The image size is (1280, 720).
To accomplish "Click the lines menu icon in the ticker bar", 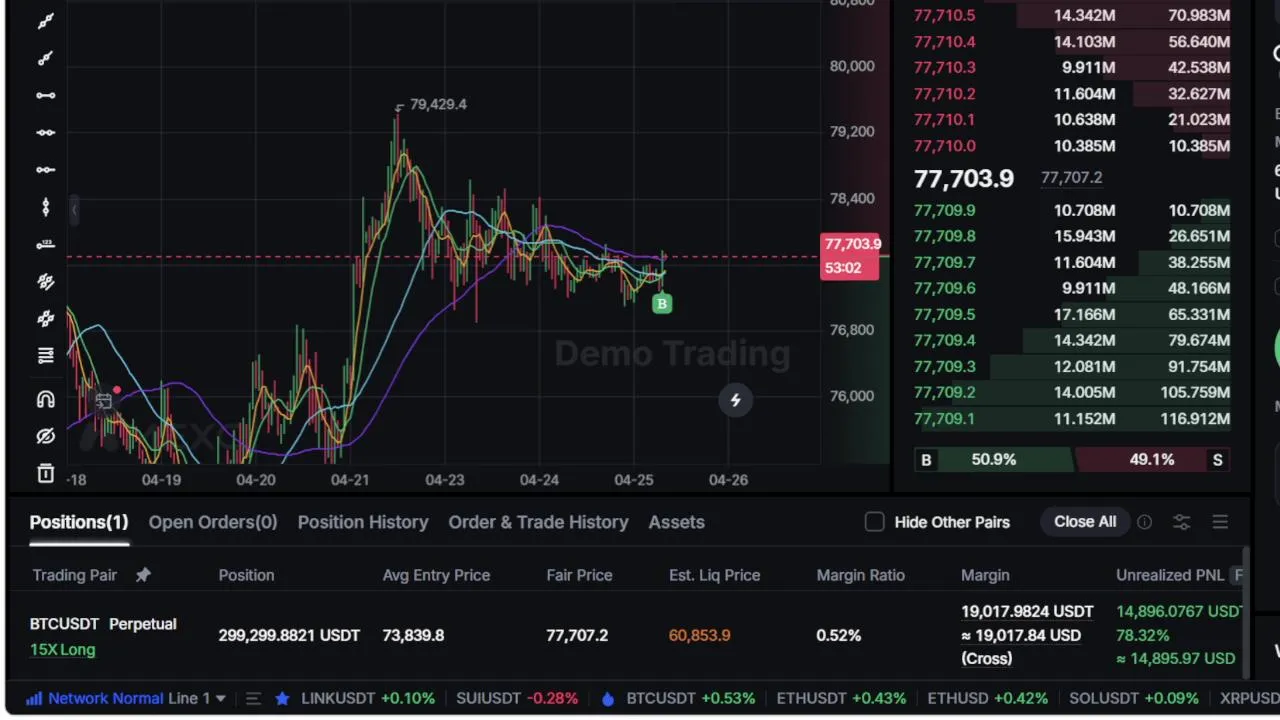I will point(253,698).
